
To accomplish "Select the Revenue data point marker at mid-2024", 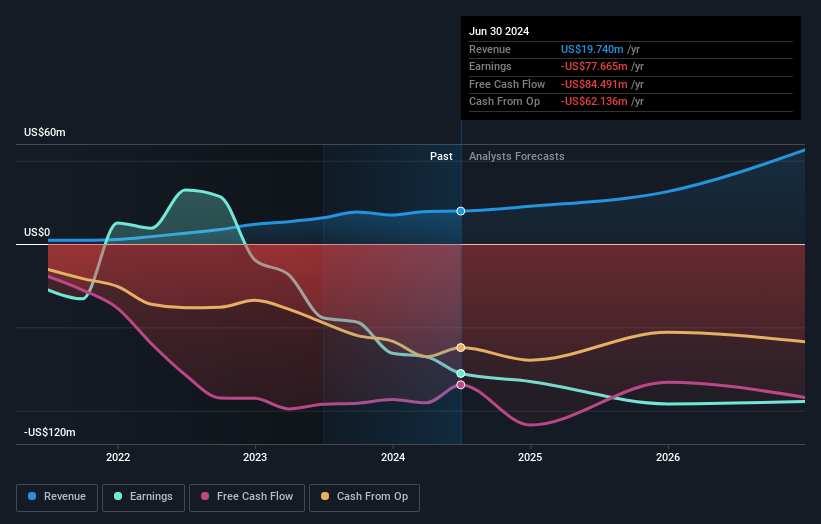I will pyautogui.click(x=461, y=211).
